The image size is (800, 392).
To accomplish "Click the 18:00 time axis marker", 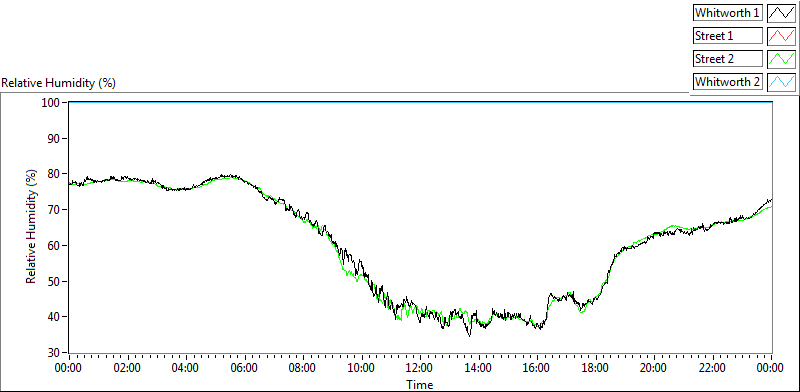I will pyautogui.click(x=596, y=368).
